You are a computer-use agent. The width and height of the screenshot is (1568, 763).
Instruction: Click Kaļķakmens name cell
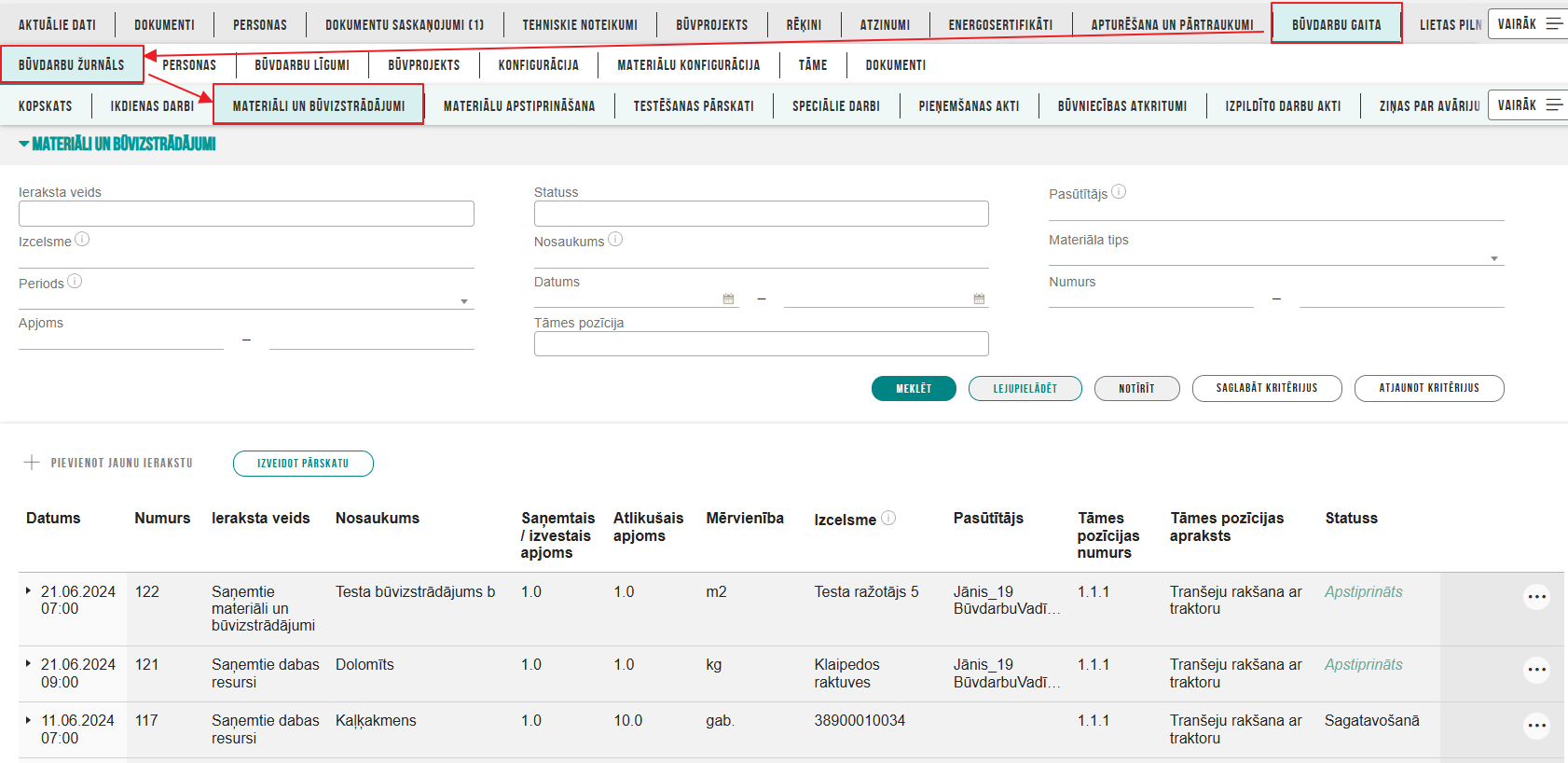pyautogui.click(x=376, y=720)
